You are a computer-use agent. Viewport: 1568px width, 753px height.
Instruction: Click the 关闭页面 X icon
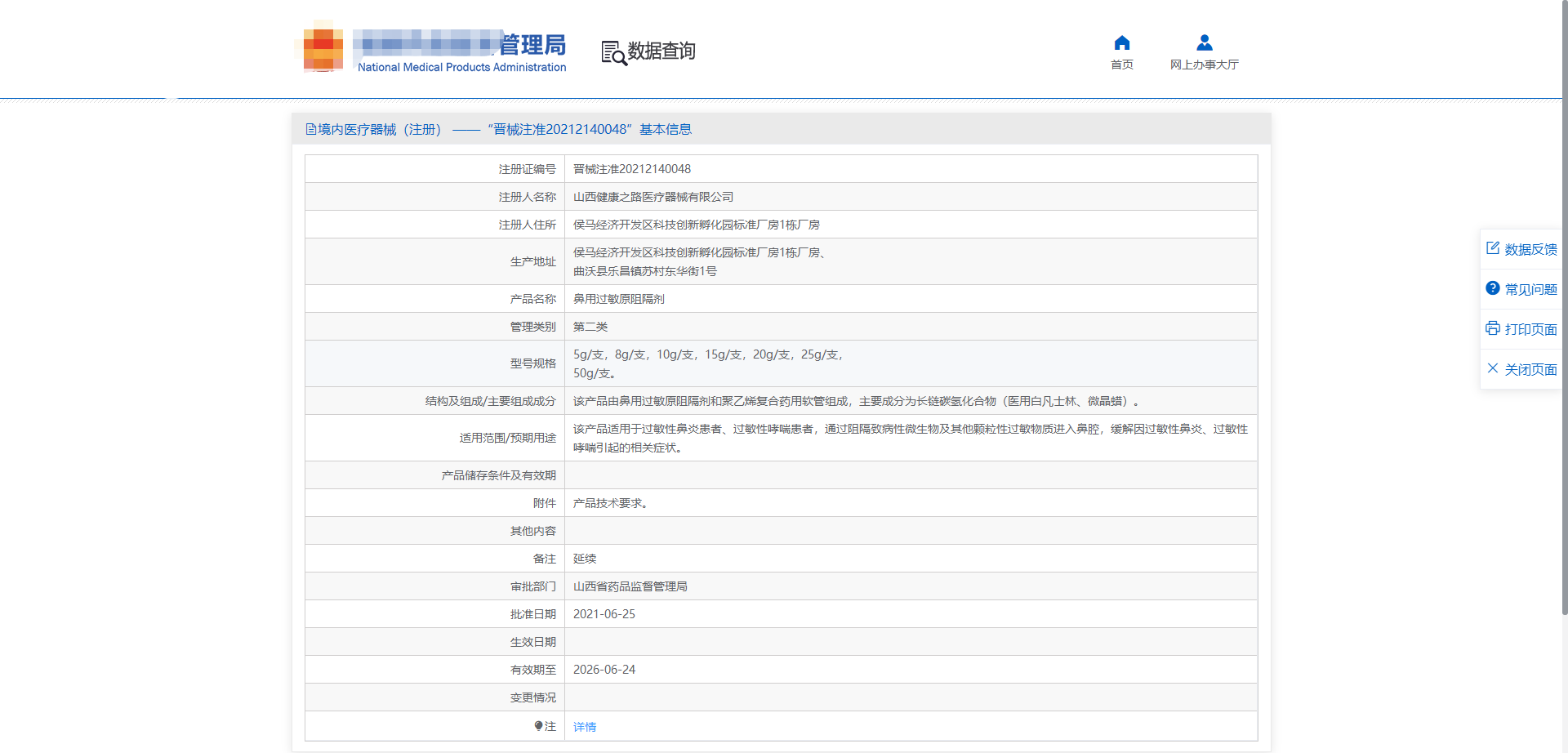tap(1493, 368)
